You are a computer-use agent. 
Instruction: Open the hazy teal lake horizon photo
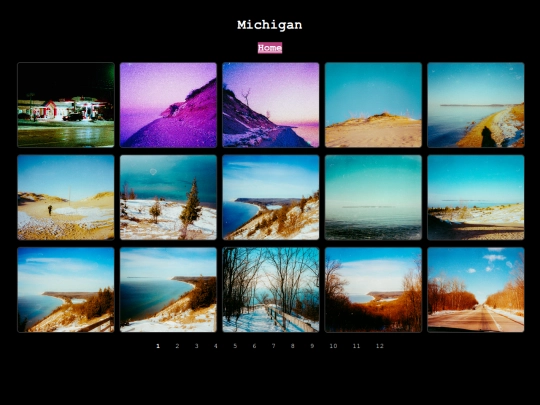373,197
